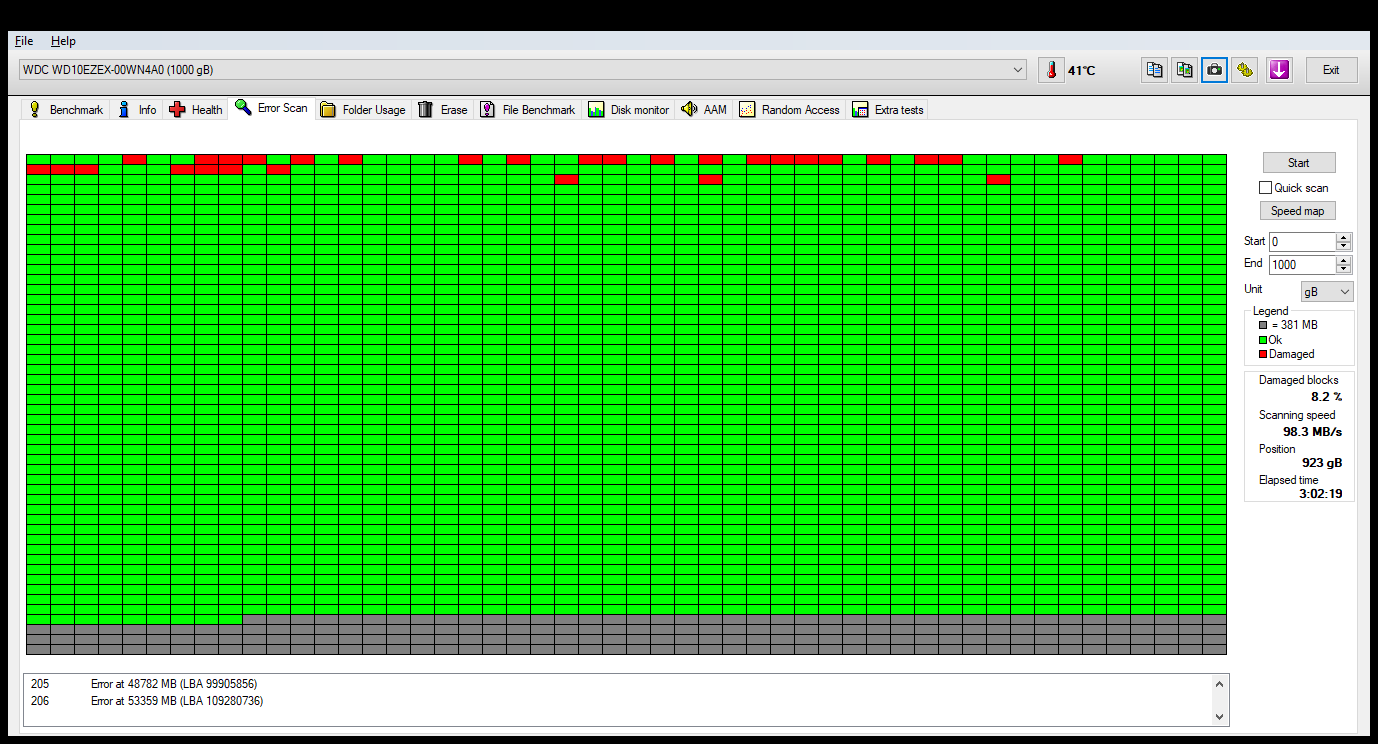Click the red cross Health icon
The image size is (1378, 744).
tap(177, 109)
